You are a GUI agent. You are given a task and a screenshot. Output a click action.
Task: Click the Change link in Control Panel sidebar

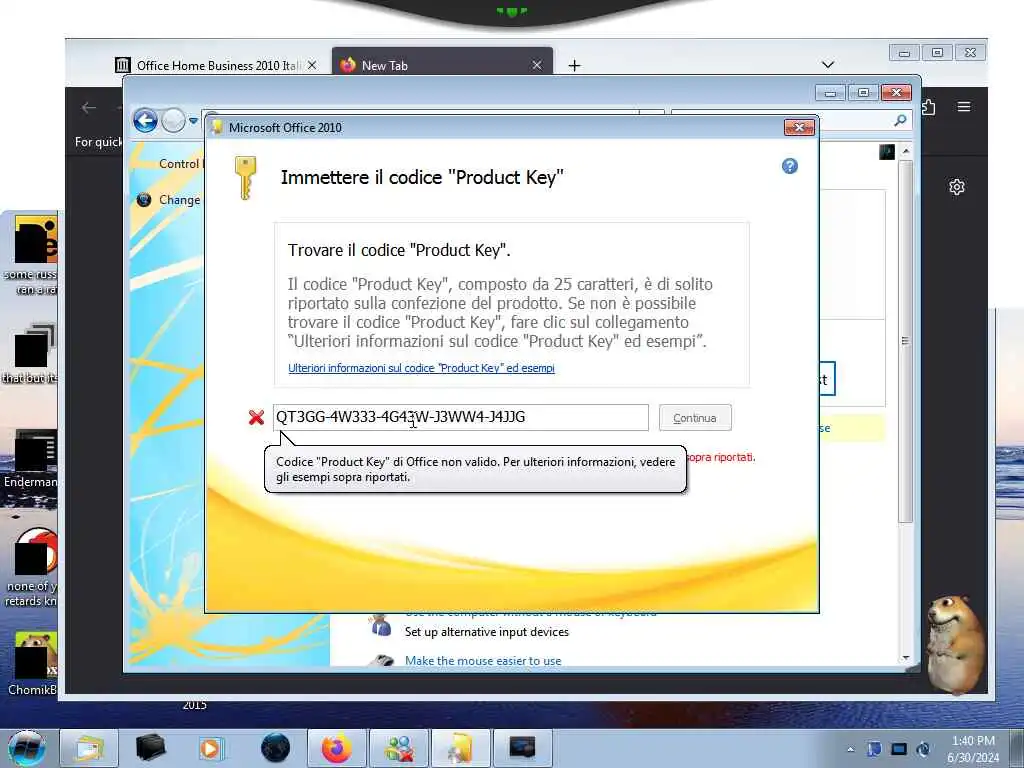click(180, 200)
